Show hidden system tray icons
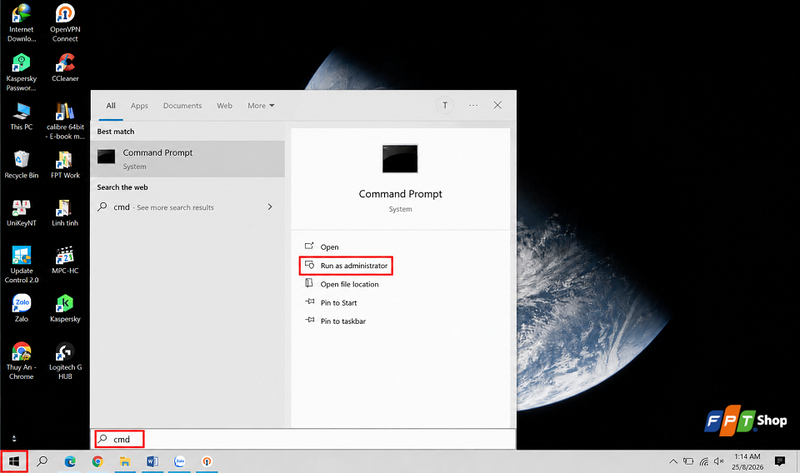Screen dimensions: 800x473 tap(673, 461)
